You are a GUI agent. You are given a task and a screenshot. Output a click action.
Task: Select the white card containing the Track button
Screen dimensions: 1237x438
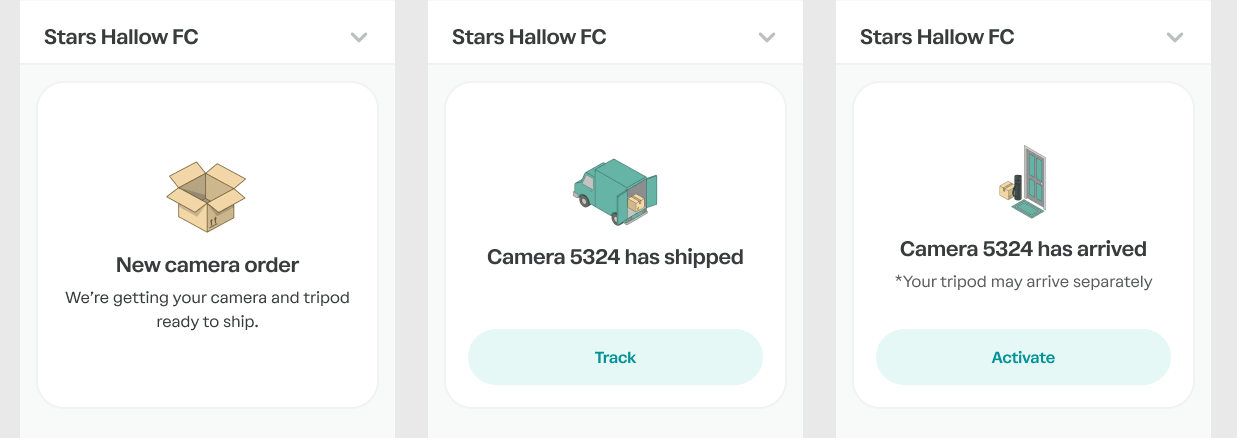tap(615, 300)
